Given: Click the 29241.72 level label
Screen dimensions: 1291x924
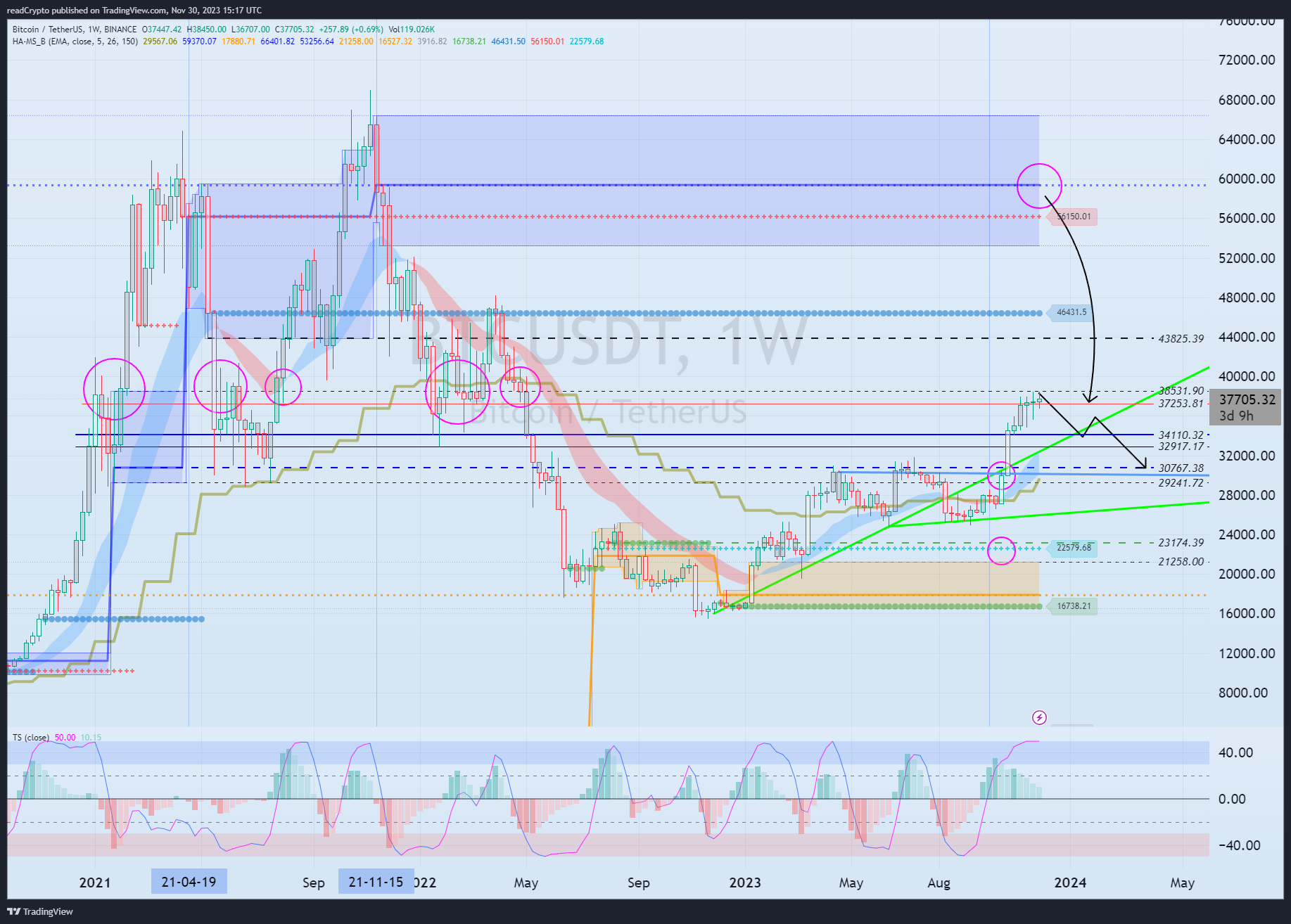Looking at the screenshot, I should click(x=1181, y=483).
